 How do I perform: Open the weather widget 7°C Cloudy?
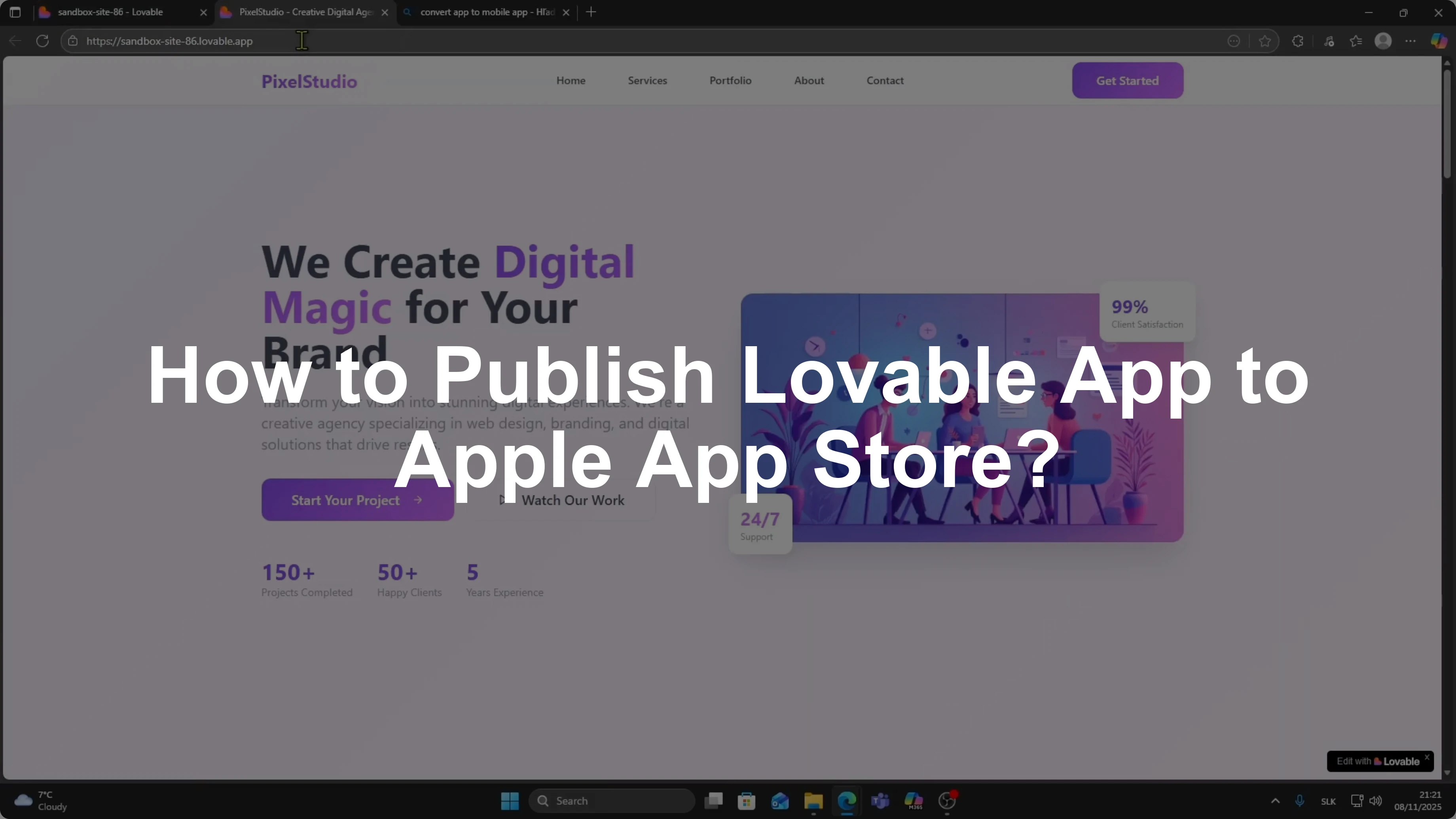(x=41, y=800)
